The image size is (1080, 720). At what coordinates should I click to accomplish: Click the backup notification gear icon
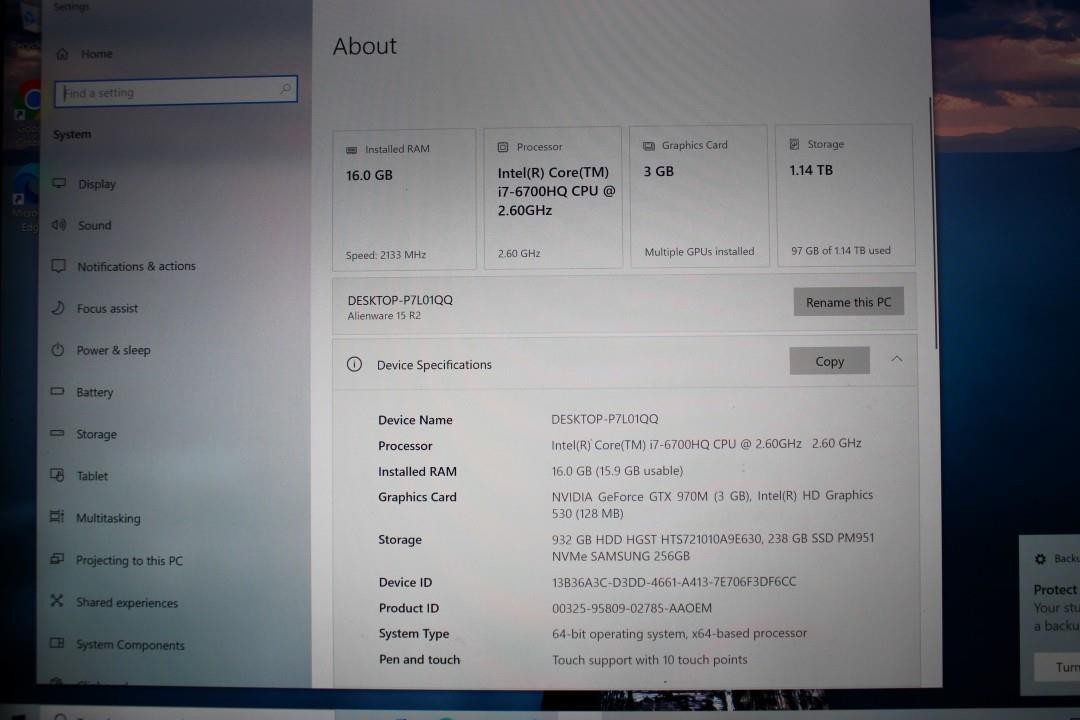1040,559
